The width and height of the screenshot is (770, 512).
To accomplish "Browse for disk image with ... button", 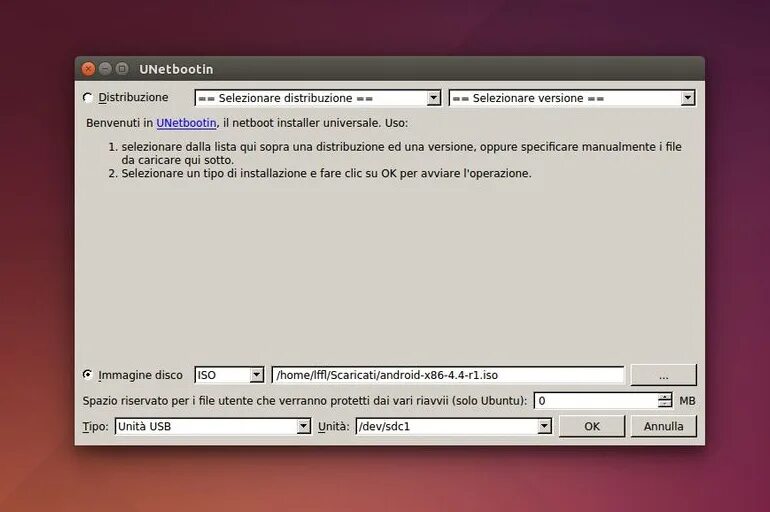I will (663, 375).
